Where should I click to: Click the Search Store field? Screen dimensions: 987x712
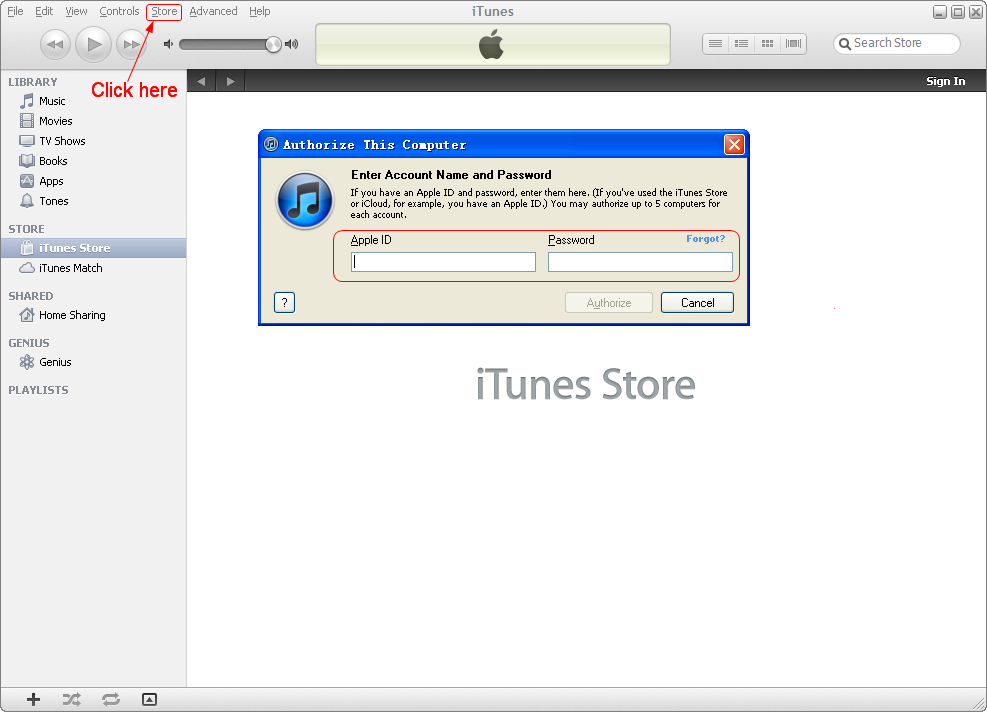click(897, 43)
